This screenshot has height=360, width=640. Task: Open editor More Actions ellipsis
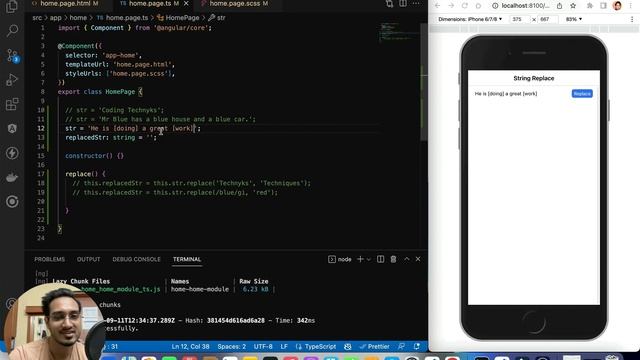click(x=416, y=4)
